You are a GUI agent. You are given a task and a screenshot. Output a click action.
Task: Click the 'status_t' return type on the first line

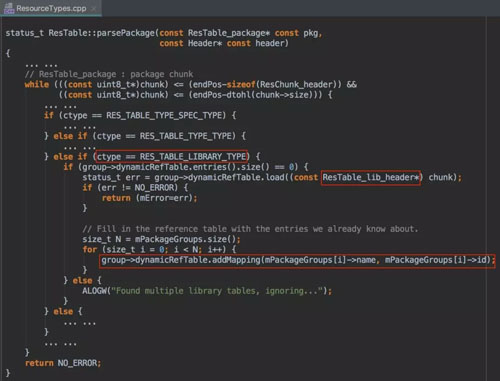click(x=25, y=33)
